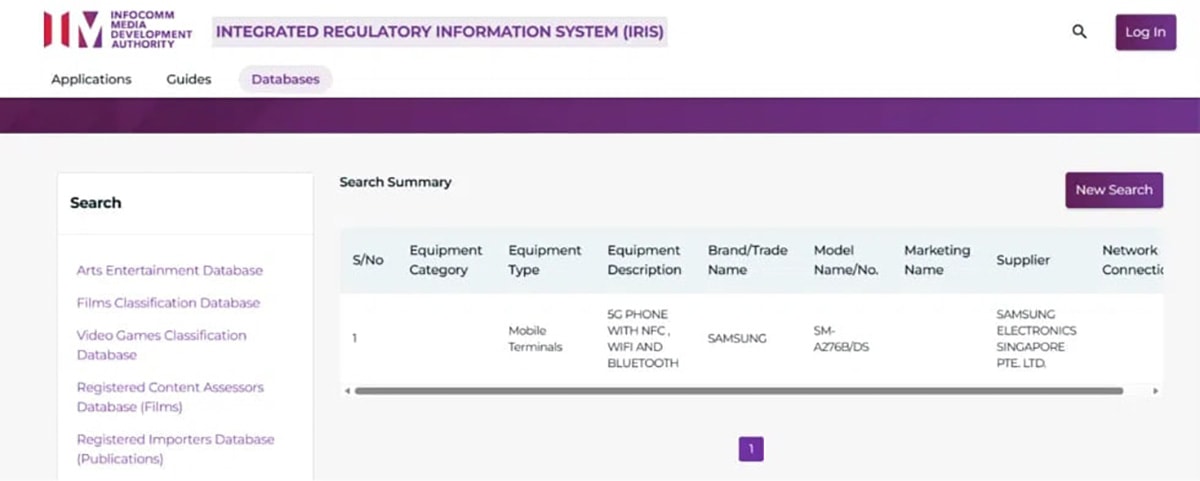Open Video Games Classification Database link
The width and height of the screenshot is (1200, 481).
161,345
